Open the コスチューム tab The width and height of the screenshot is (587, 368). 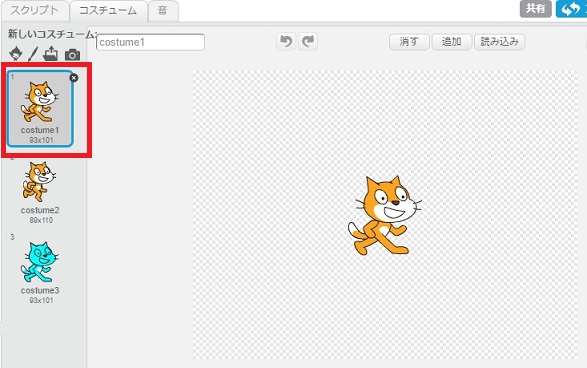(x=108, y=10)
